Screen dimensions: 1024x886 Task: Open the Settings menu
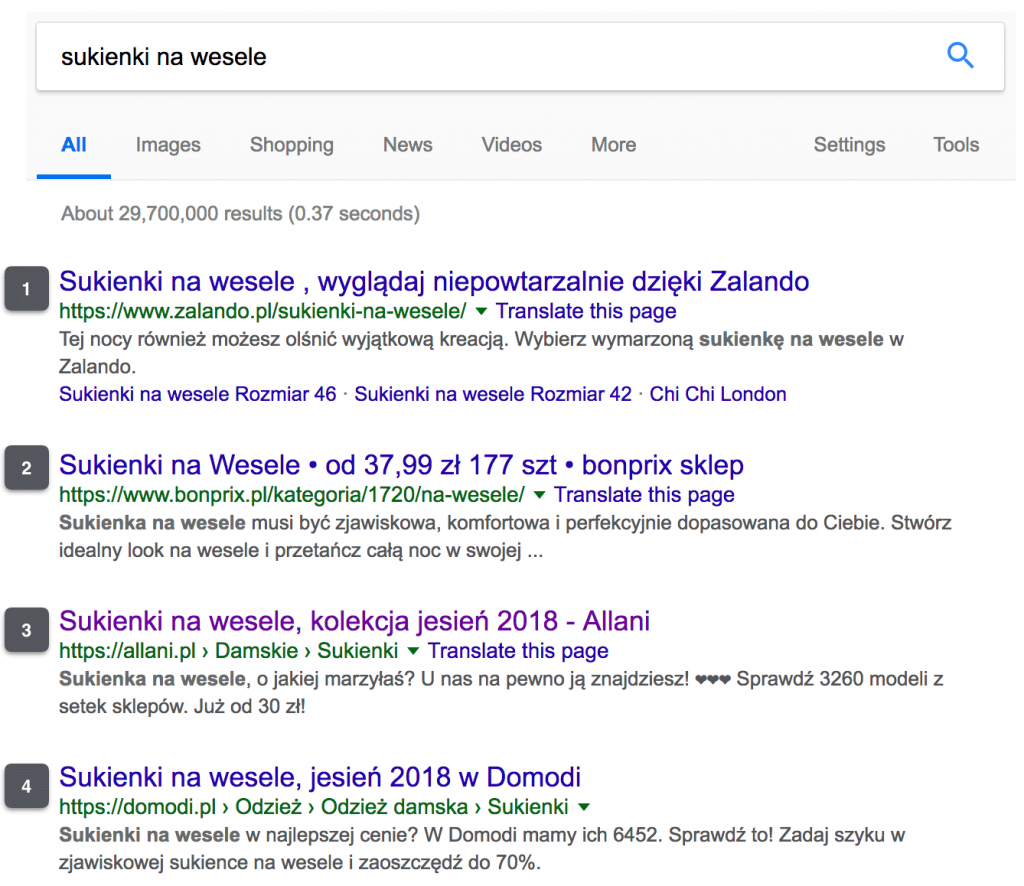pyautogui.click(x=849, y=145)
